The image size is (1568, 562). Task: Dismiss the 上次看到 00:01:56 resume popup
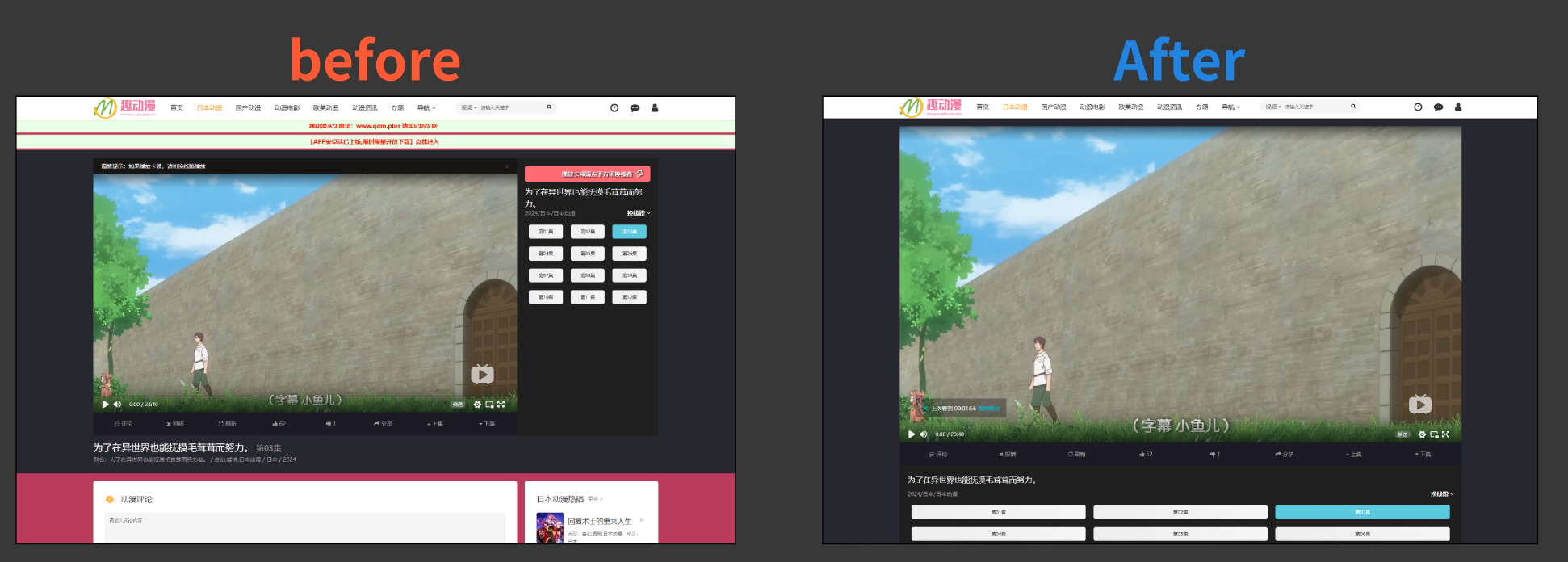coord(925,409)
